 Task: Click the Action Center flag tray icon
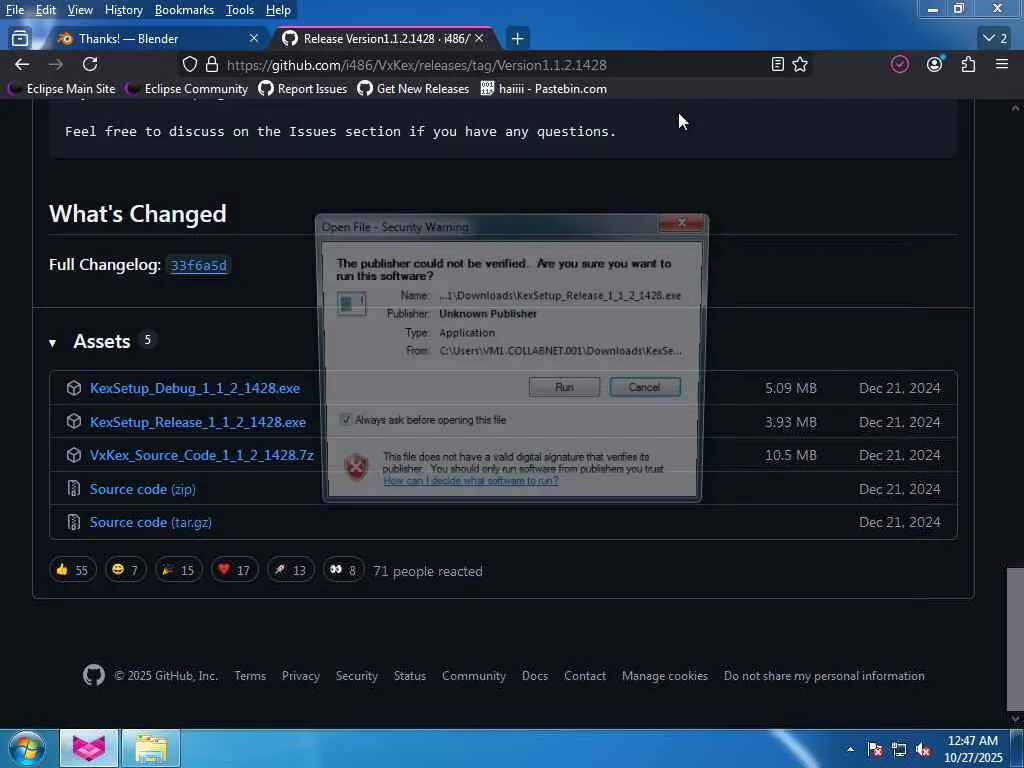click(x=875, y=750)
